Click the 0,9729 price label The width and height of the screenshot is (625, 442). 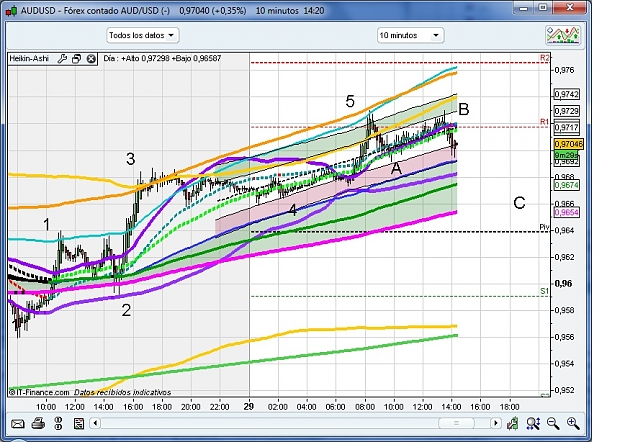[566, 111]
